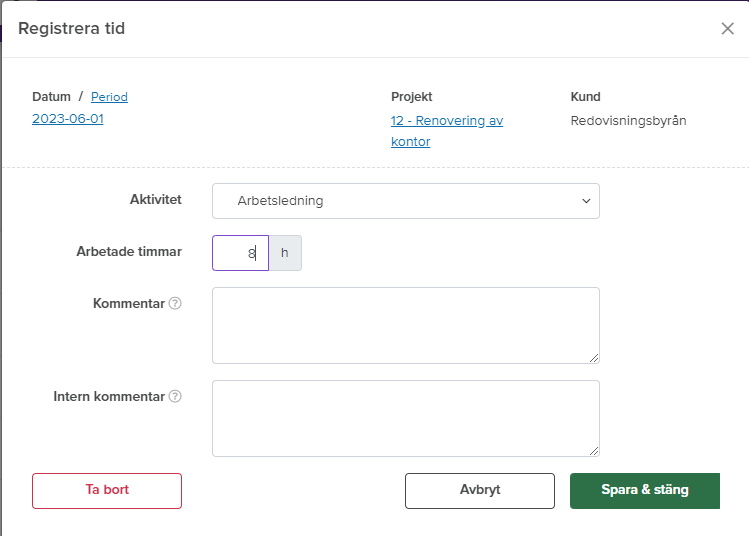Click into the Kommentar text area
The height and width of the screenshot is (536, 749).
click(x=406, y=325)
